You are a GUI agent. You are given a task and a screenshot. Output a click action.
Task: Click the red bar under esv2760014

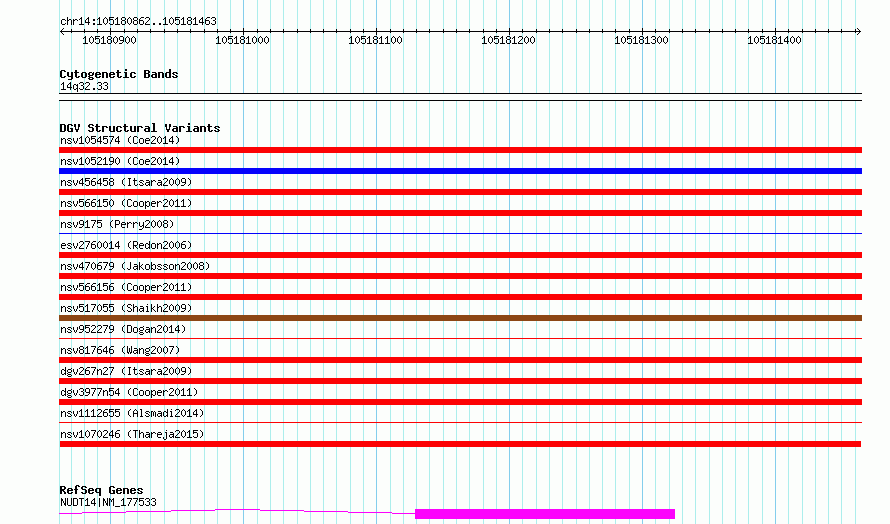[460, 255]
